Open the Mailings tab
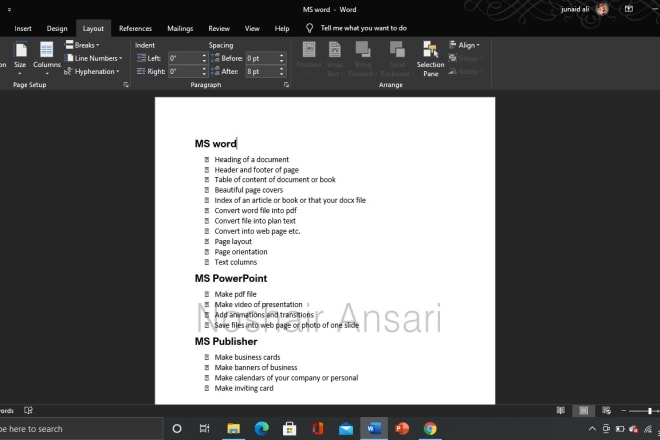 180,28
